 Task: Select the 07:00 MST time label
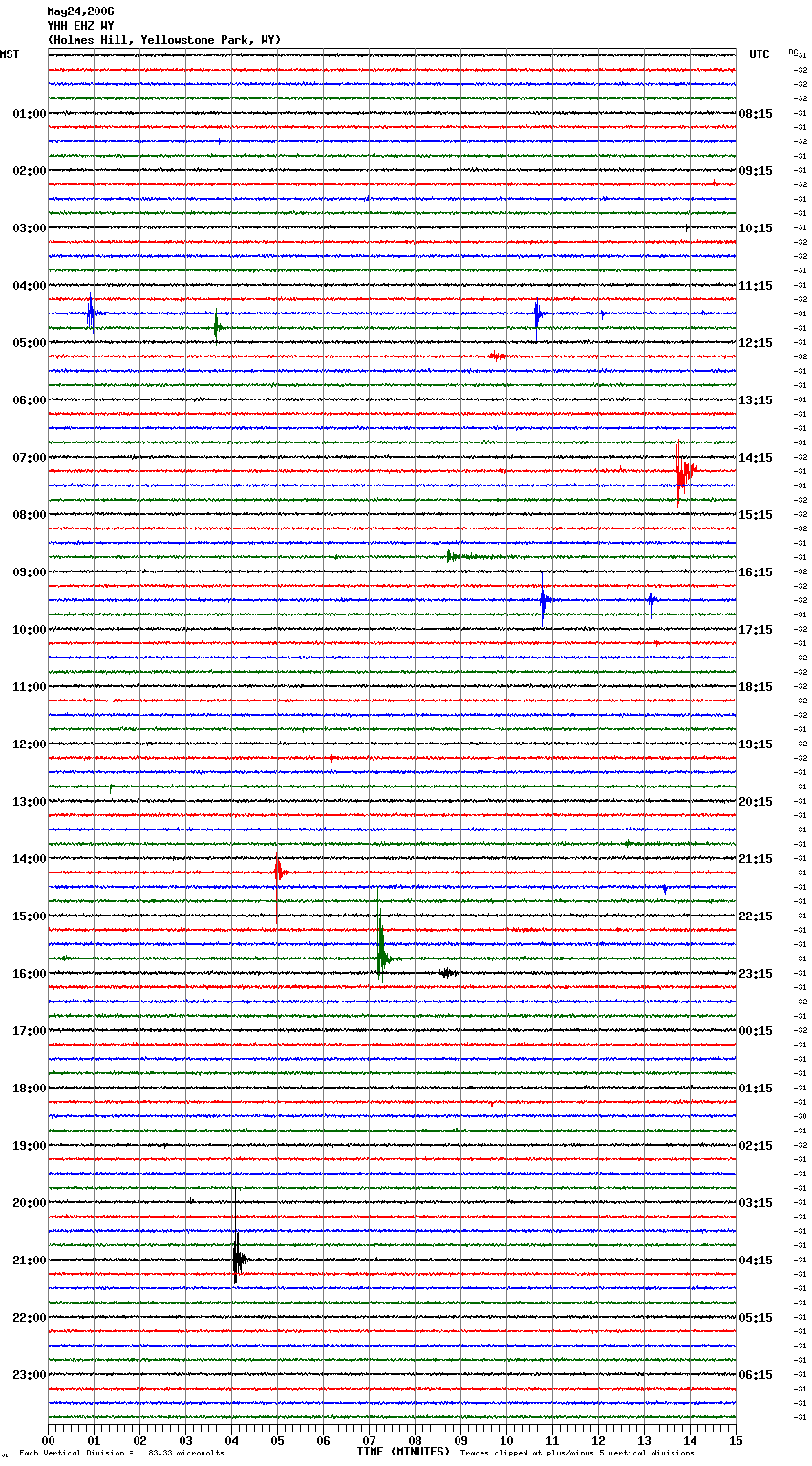pyautogui.click(x=30, y=458)
